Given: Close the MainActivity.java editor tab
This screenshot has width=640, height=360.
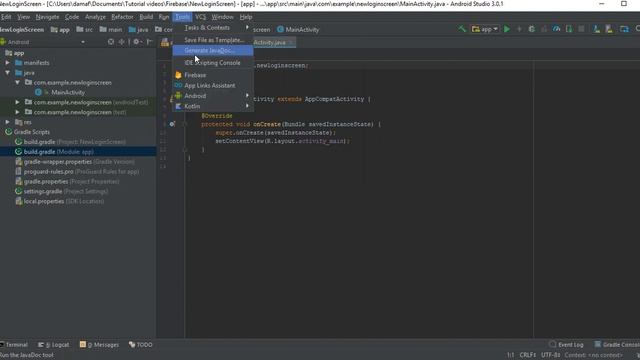Looking at the screenshot, I should [291, 42].
